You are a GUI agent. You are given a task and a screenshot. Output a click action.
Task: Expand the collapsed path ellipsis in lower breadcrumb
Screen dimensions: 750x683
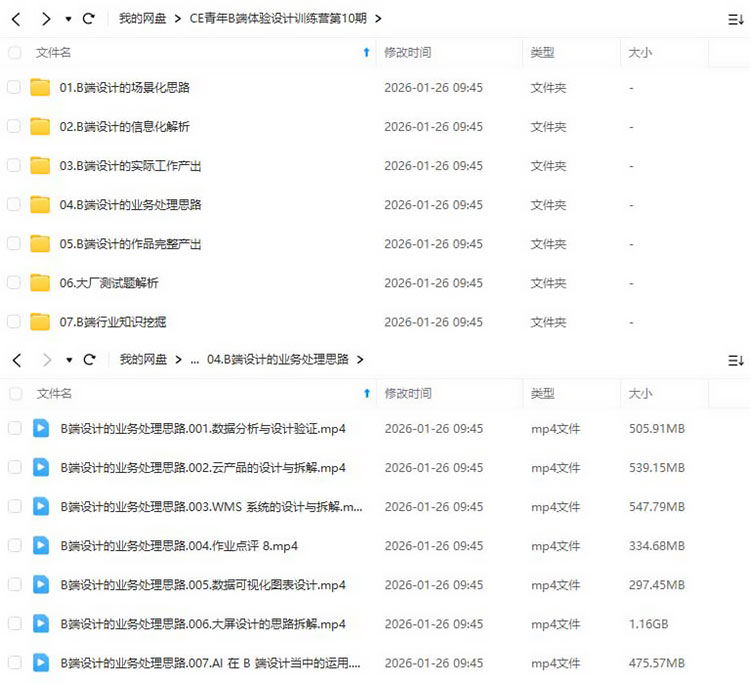194,359
